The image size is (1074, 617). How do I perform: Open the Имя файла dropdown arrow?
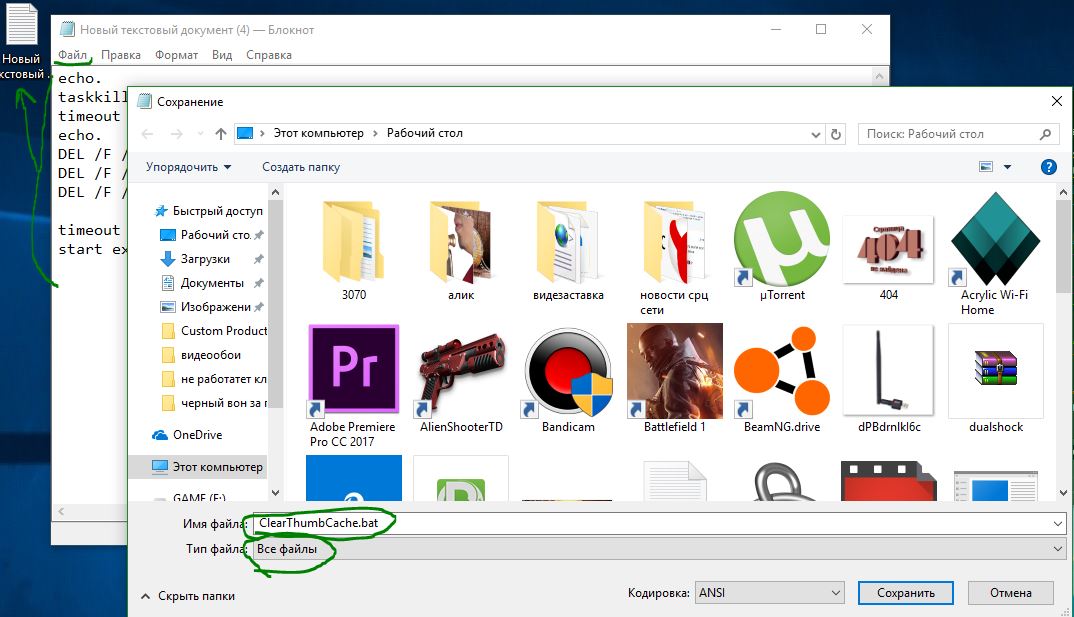(1058, 523)
